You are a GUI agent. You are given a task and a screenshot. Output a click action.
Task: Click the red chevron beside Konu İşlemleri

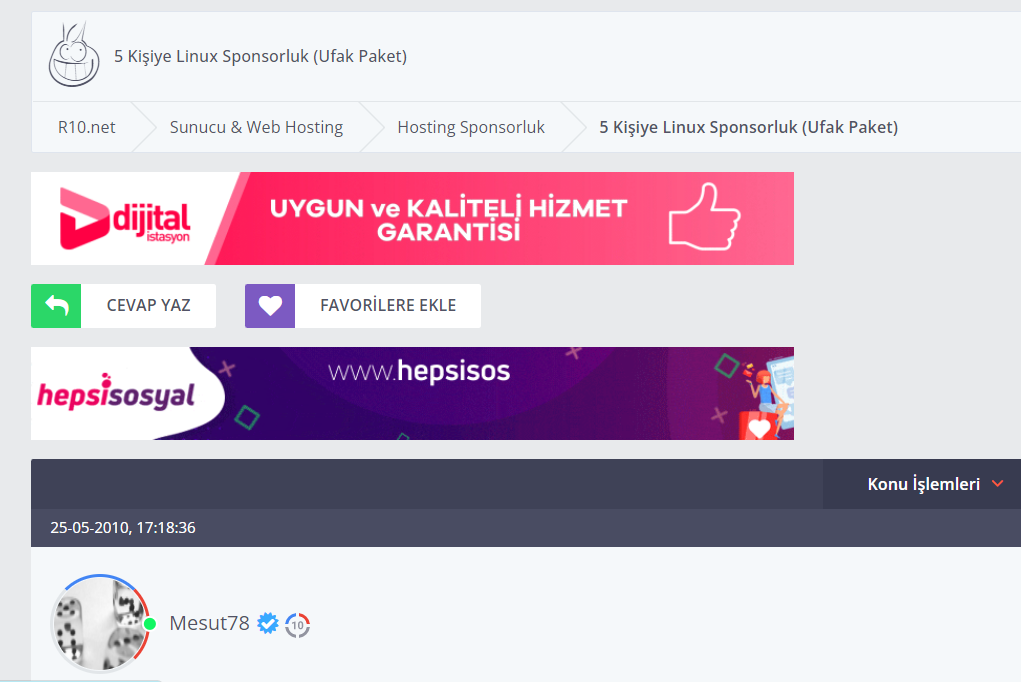[998, 484]
